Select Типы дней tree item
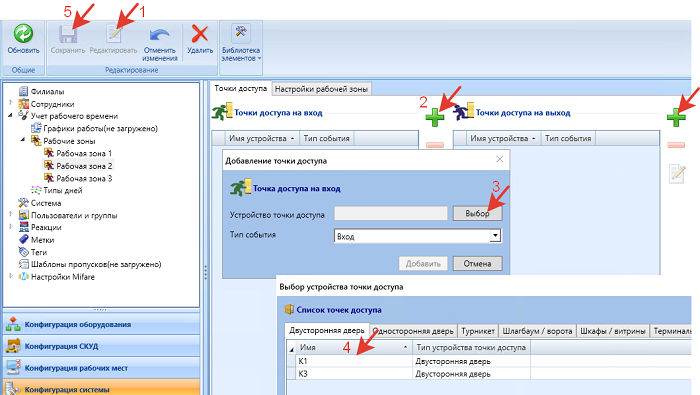Viewport: 700px width, 395px height. 62,191
